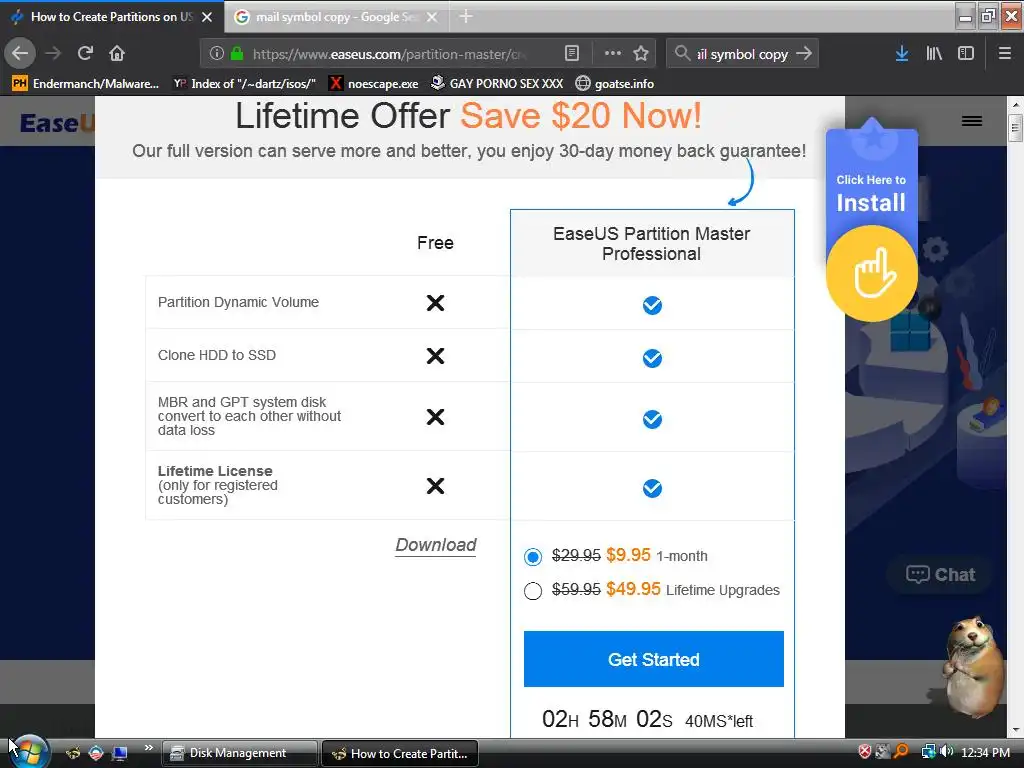Screen dimensions: 1024x768
Task: Click the search go arrow
Action: (x=804, y=54)
